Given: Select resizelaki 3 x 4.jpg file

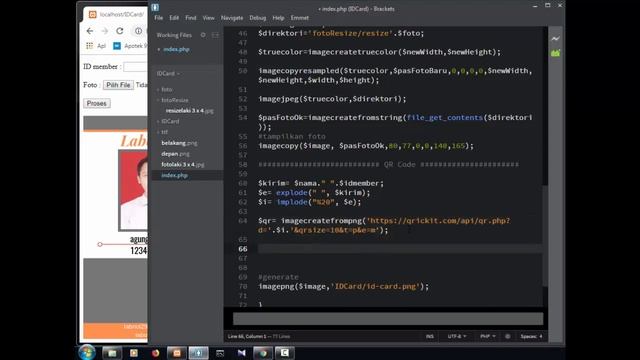Looking at the screenshot, I should click(x=189, y=111).
